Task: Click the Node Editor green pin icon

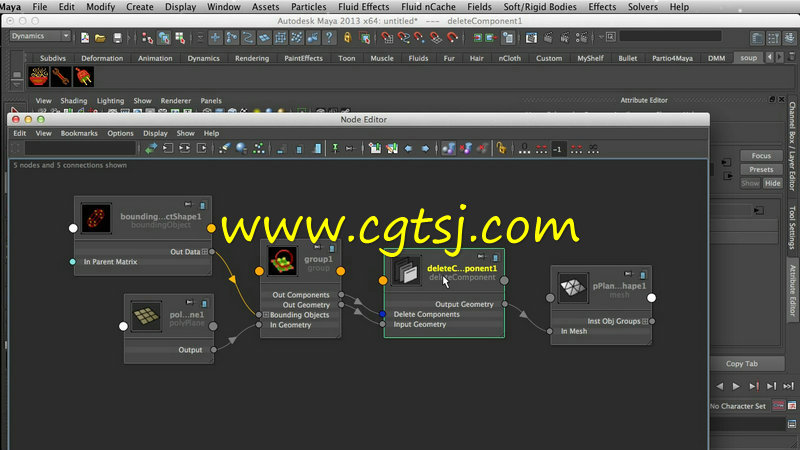Action: pyautogui.click(x=335, y=148)
